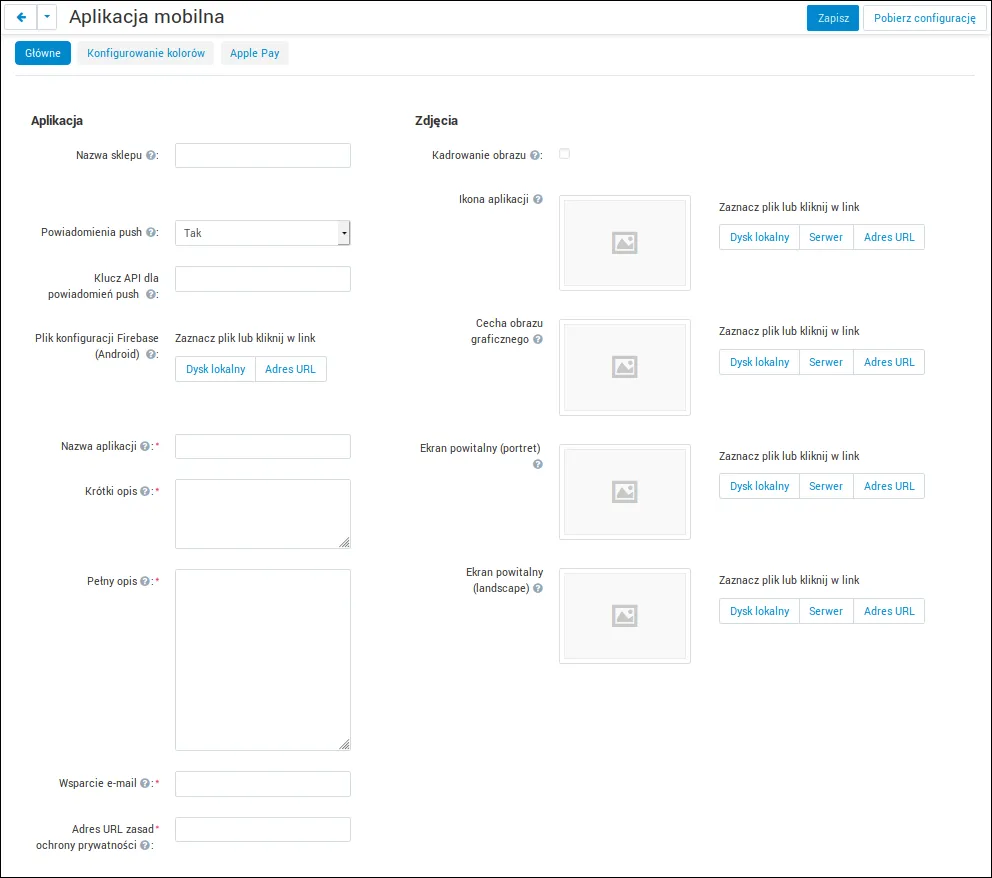Toggle the Kadrowanie obrazu checkbox
The width and height of the screenshot is (992, 878).
pos(564,154)
